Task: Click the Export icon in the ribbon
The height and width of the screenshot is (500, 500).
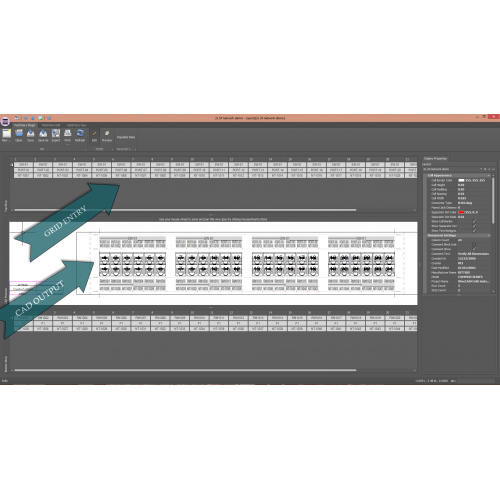Action: click(56, 134)
